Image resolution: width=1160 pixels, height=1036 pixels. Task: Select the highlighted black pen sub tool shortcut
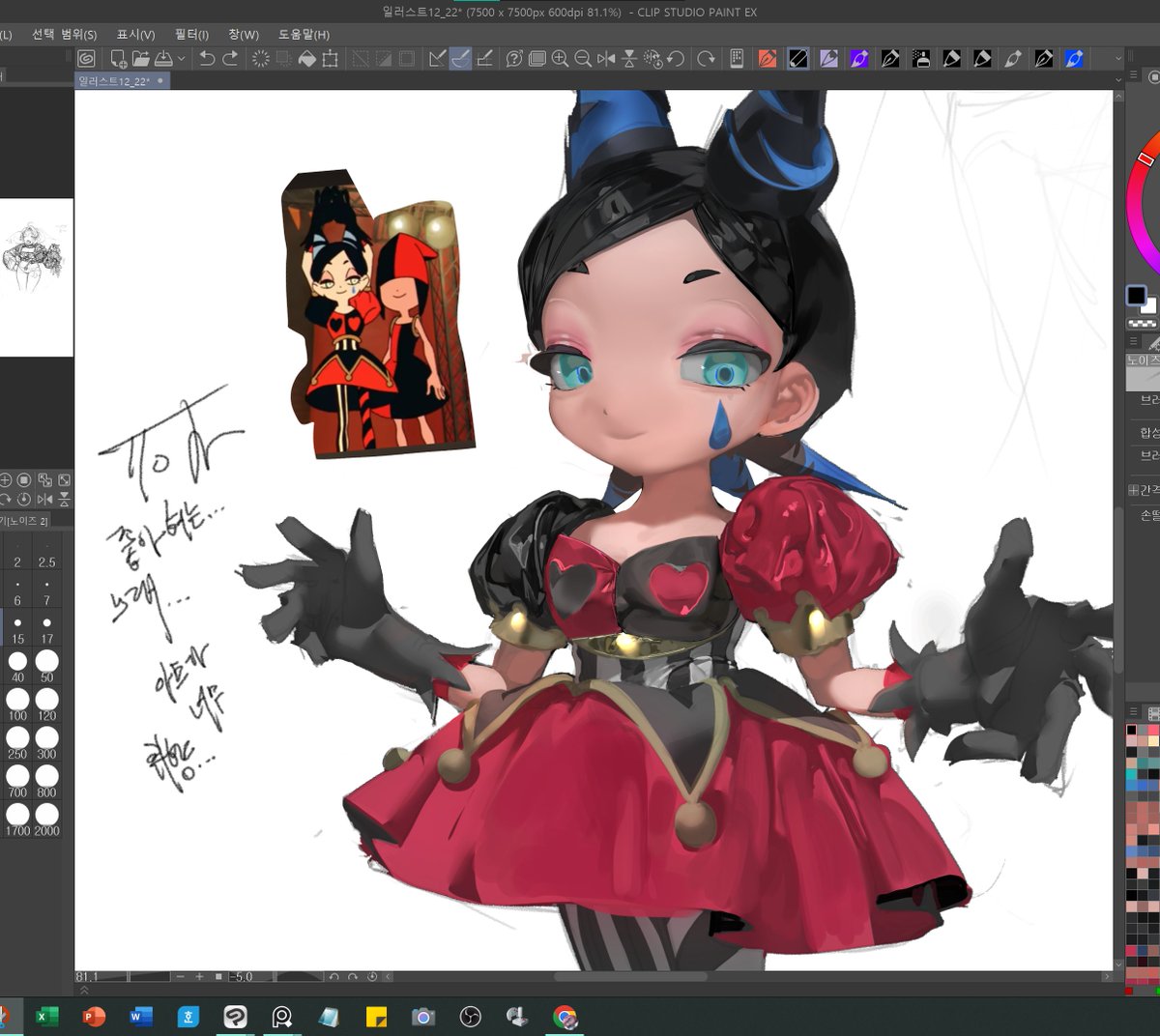coord(798,59)
